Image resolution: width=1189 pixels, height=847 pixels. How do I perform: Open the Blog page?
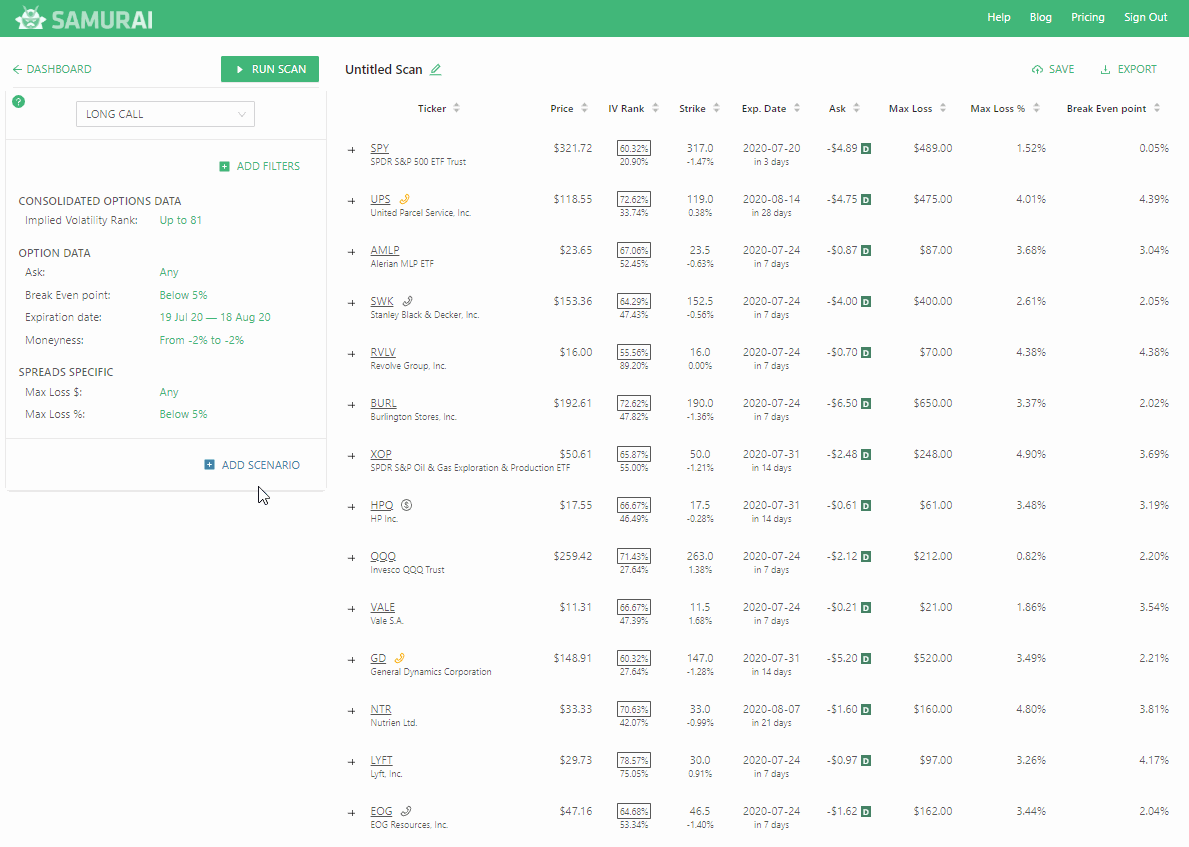tap(1040, 17)
